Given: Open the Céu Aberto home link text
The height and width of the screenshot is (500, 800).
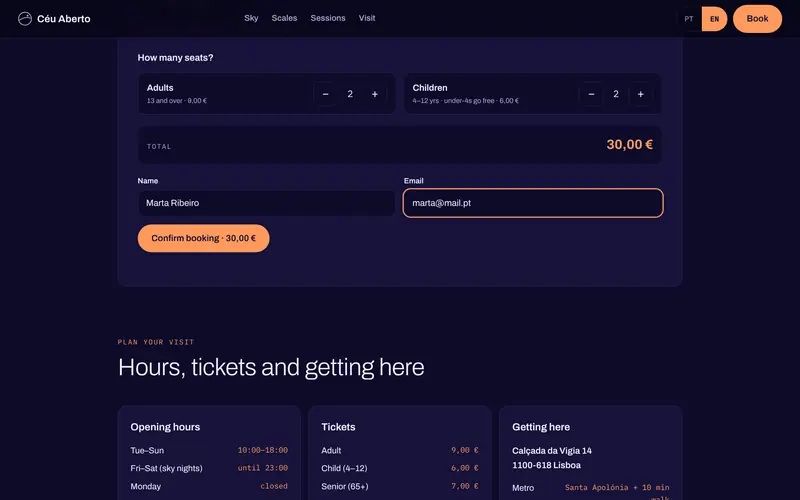Looking at the screenshot, I should [64, 19].
